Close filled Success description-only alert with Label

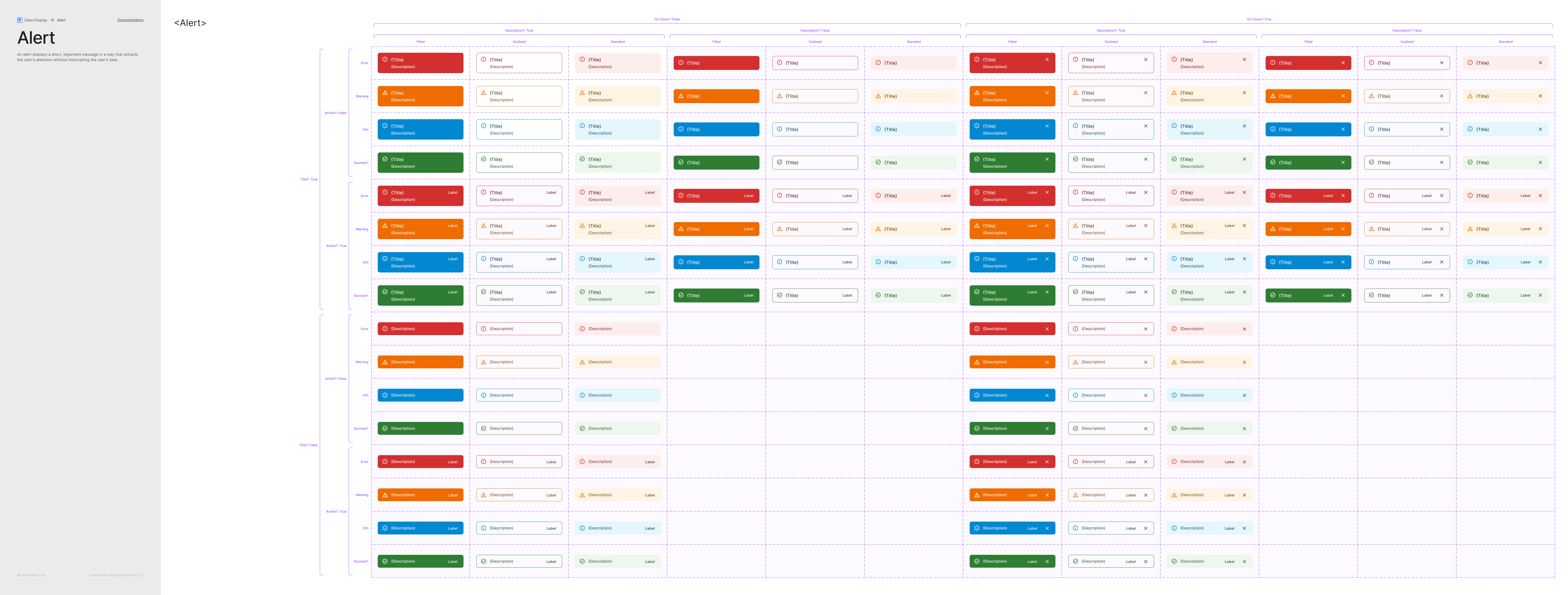click(1047, 562)
